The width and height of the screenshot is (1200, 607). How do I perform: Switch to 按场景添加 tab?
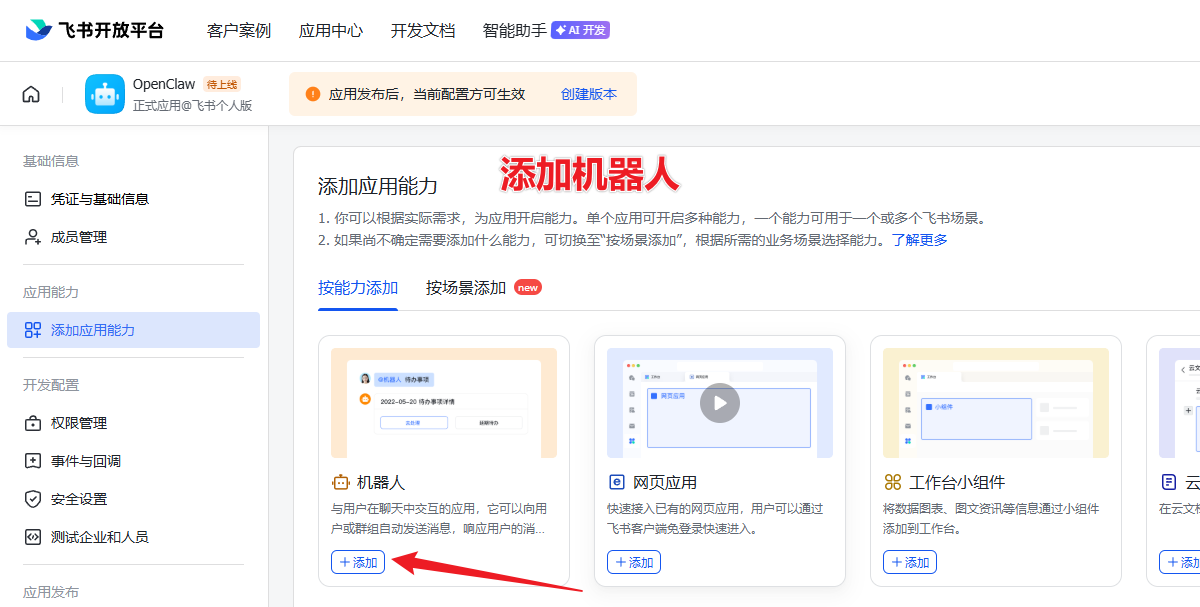466,288
